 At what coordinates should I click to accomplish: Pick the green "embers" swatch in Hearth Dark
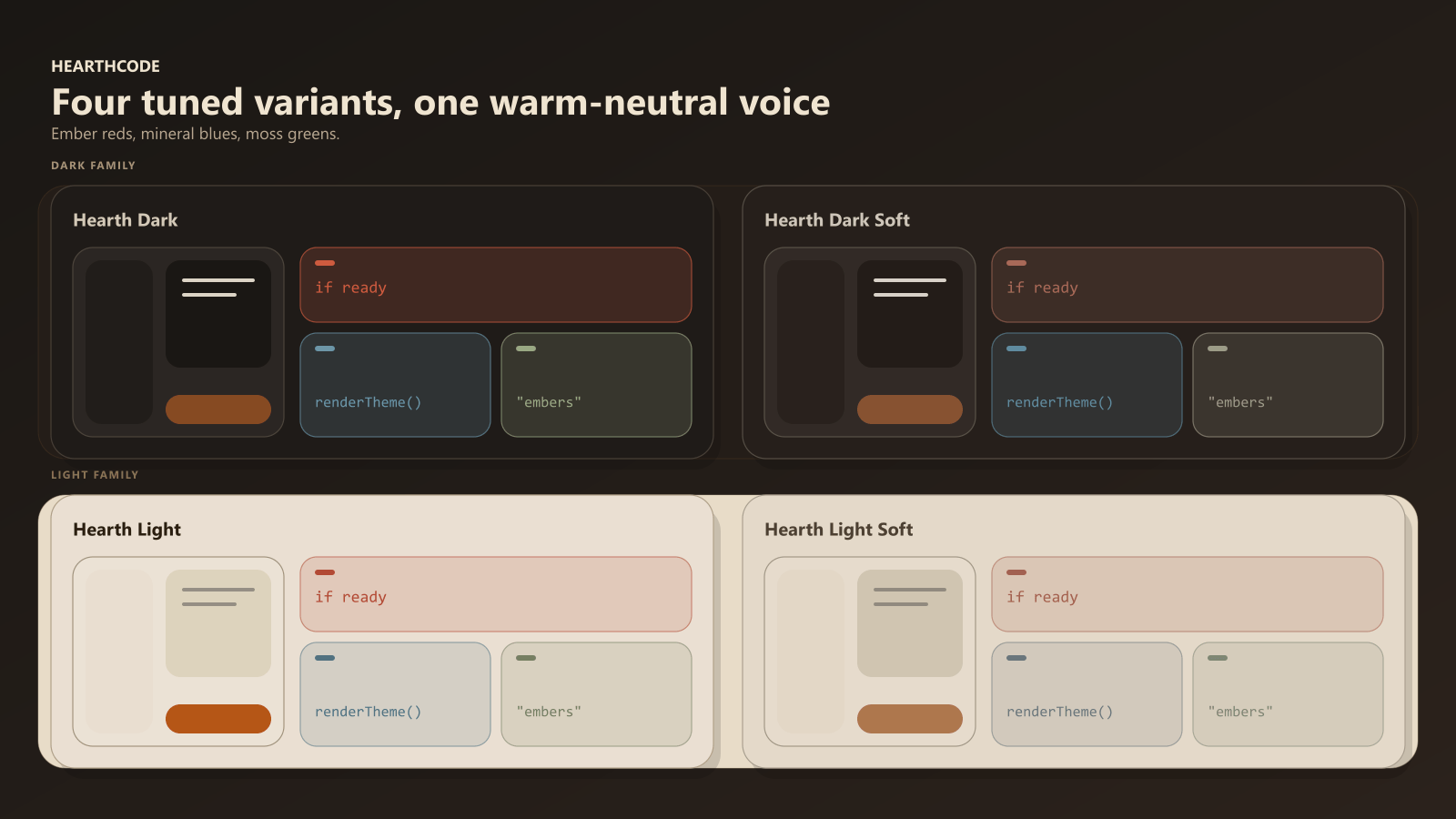pos(596,385)
